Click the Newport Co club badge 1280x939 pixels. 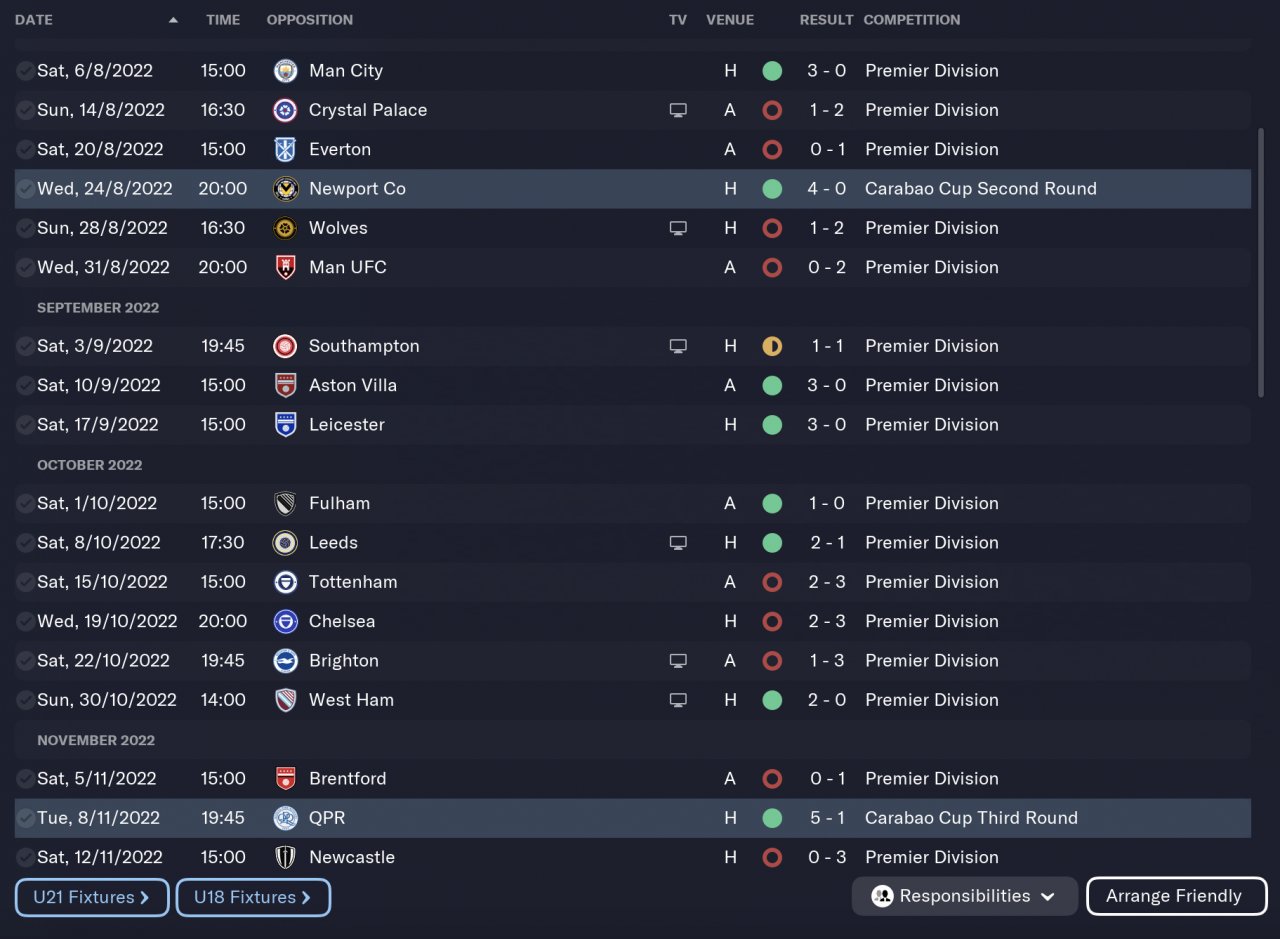[x=285, y=189]
